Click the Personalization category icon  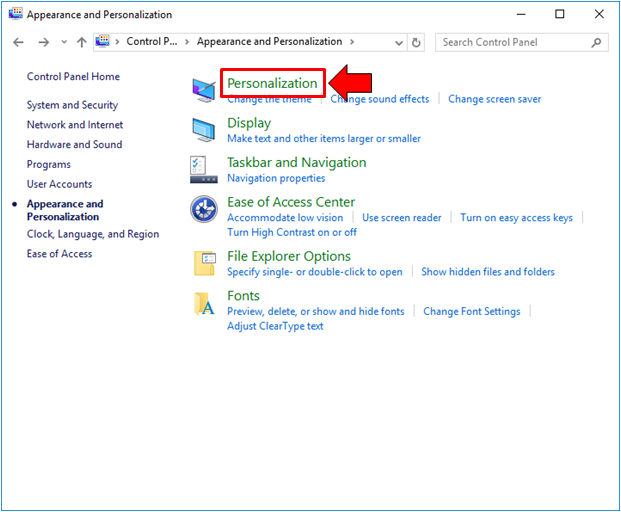click(x=203, y=90)
